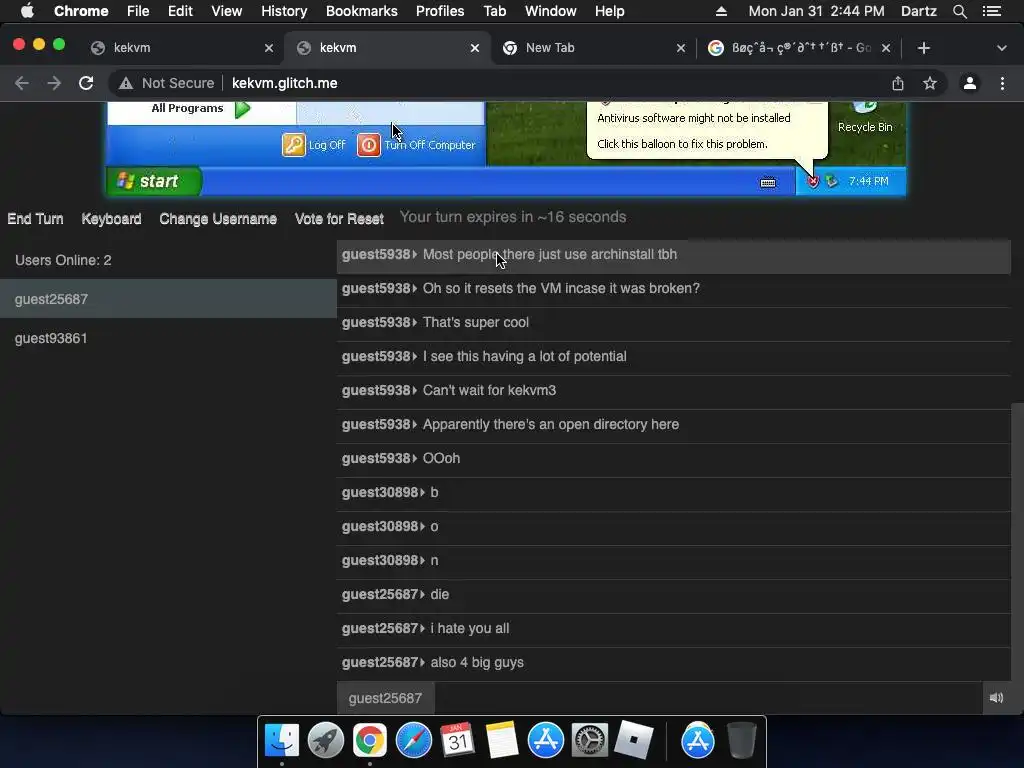This screenshot has height=768, width=1024.
Task: Open the share page icon
Action: pos(898,83)
